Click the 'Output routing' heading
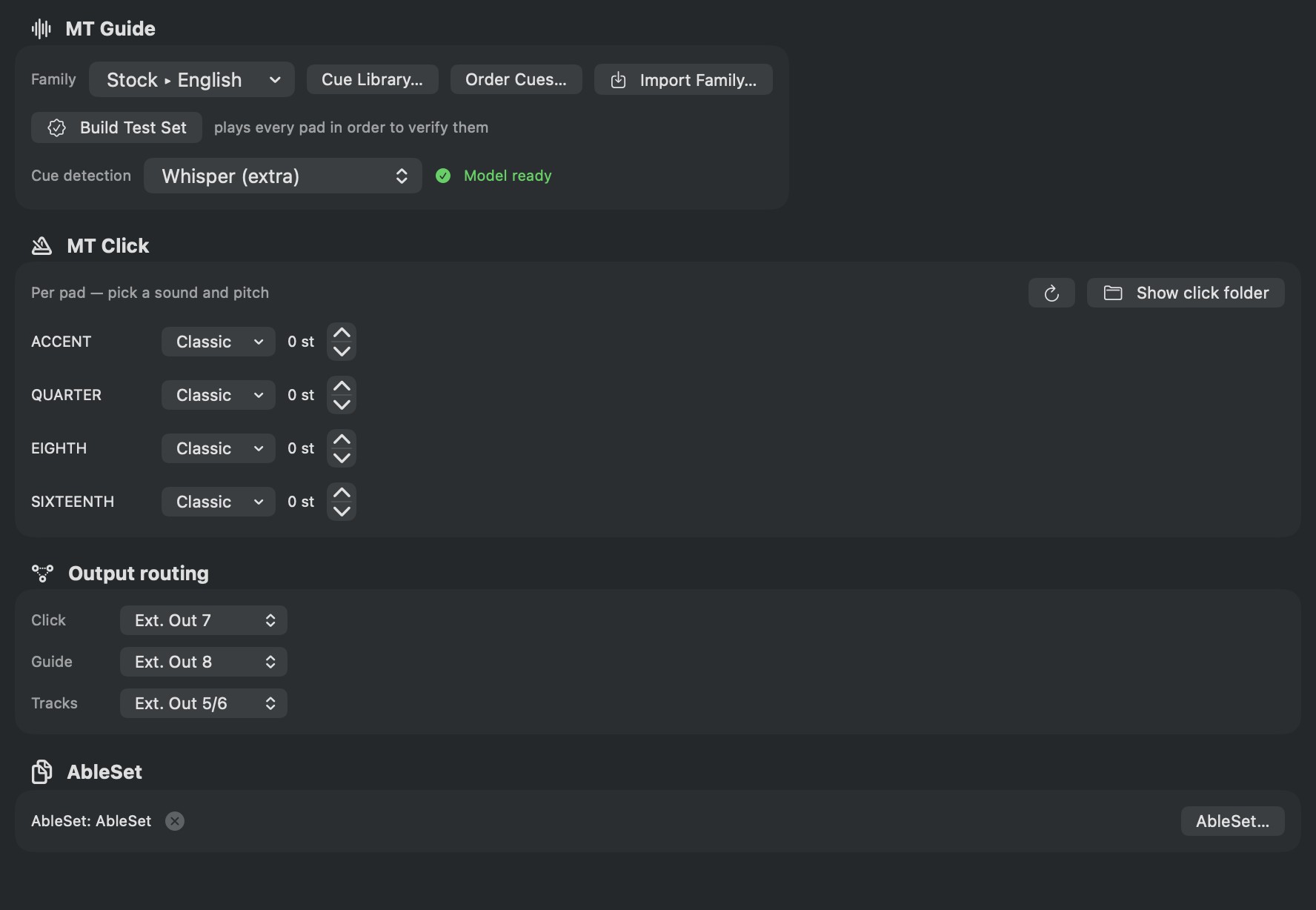 tap(139, 574)
